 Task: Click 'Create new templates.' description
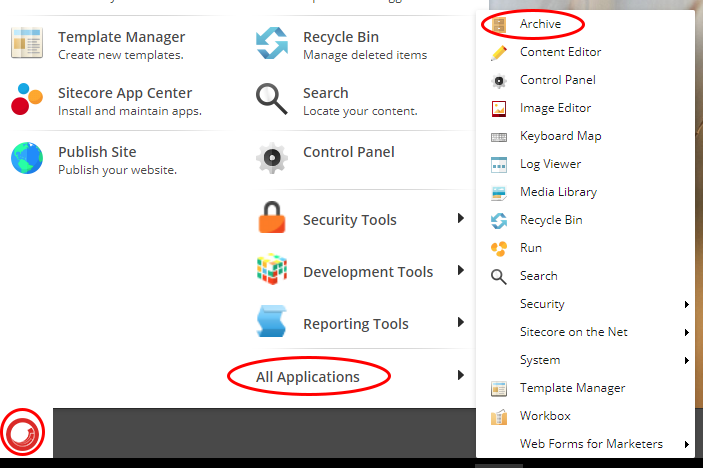[121, 55]
